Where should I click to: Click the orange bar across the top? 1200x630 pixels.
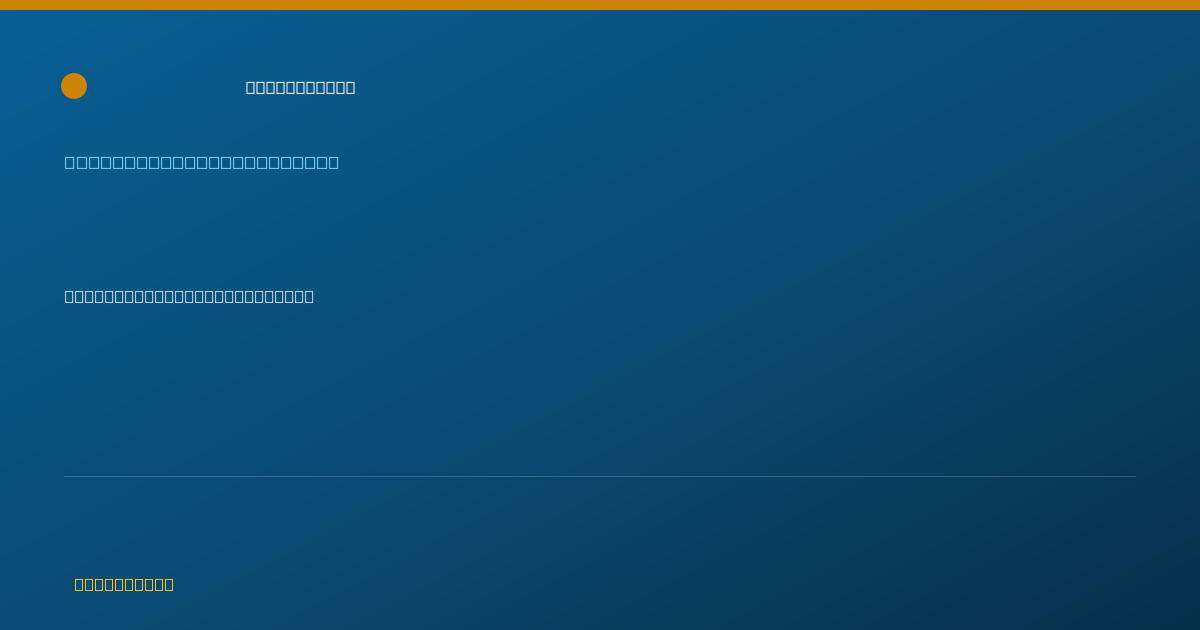pyautogui.click(x=600, y=5)
